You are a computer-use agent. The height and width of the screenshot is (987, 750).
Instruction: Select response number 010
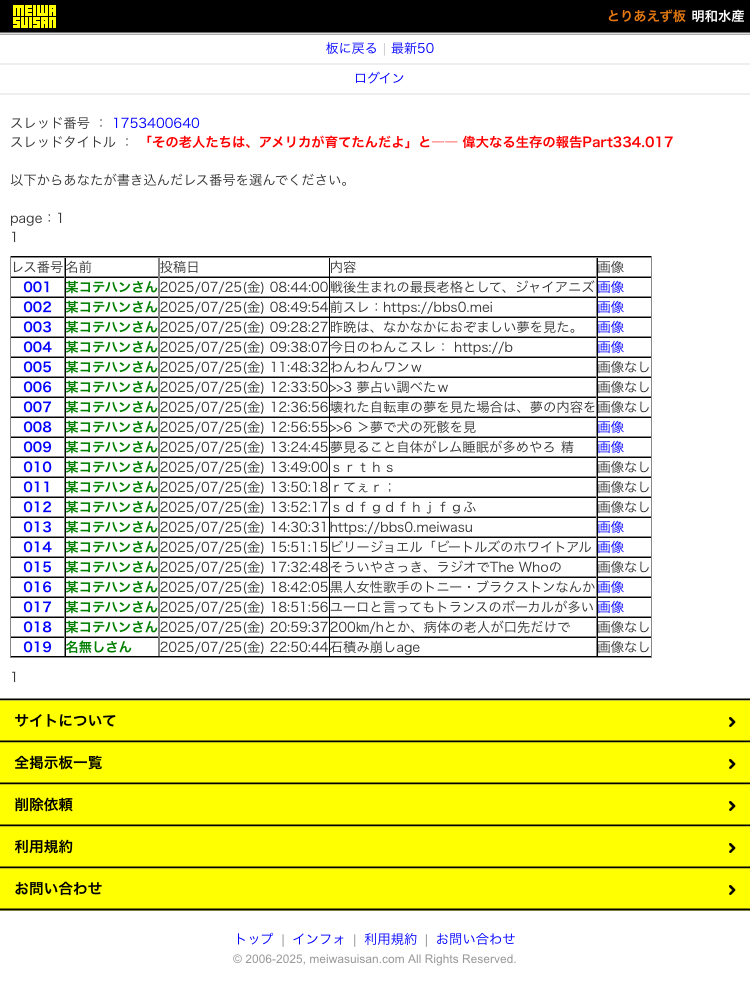click(x=37, y=467)
